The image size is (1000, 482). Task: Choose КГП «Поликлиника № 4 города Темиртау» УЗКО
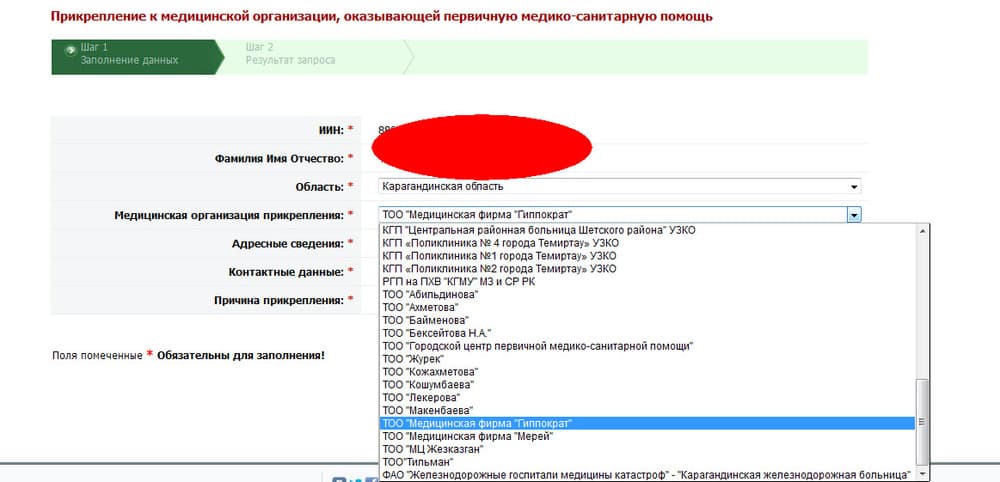[x=647, y=243]
